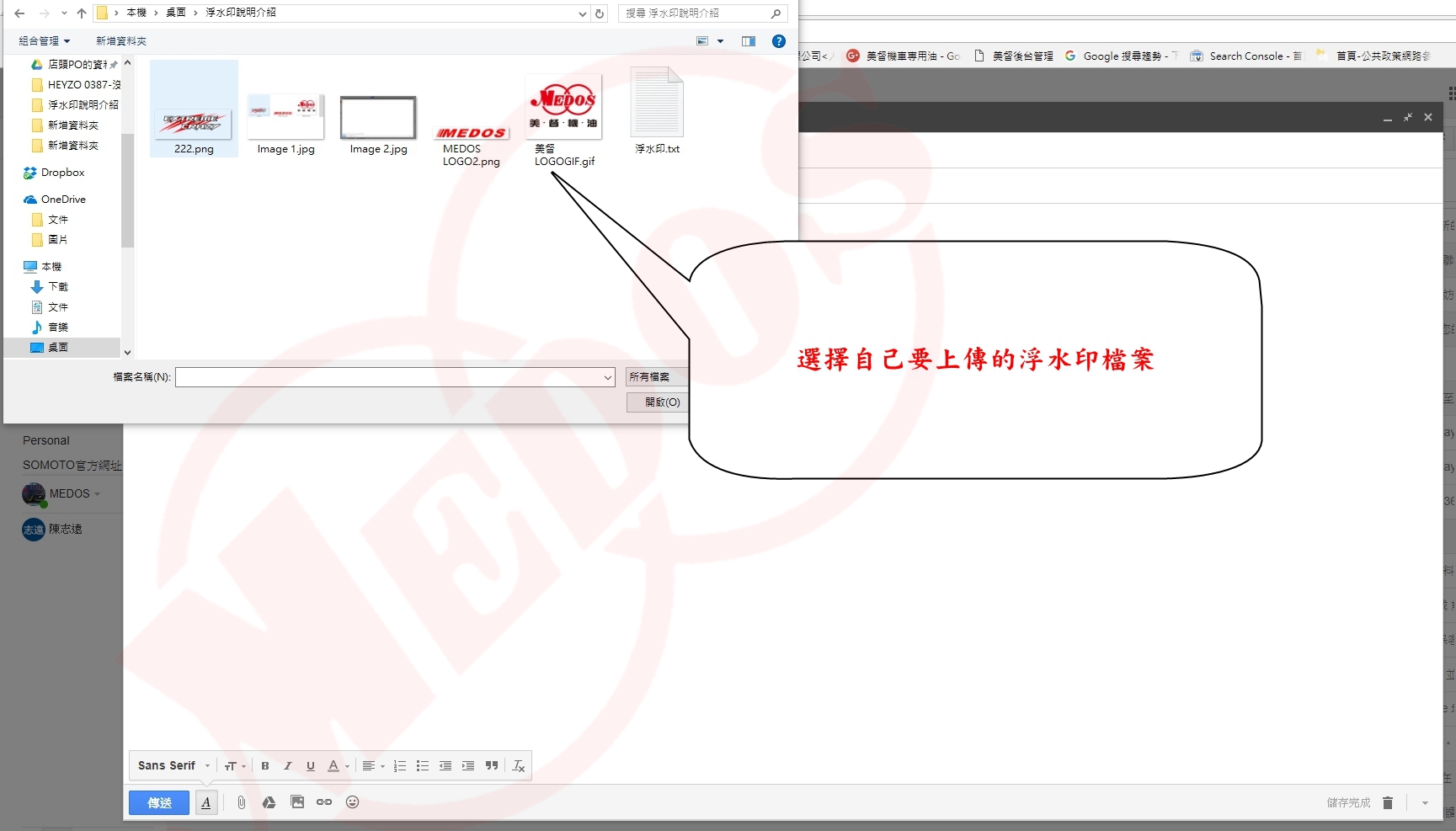Insert a link into the message

324,802
